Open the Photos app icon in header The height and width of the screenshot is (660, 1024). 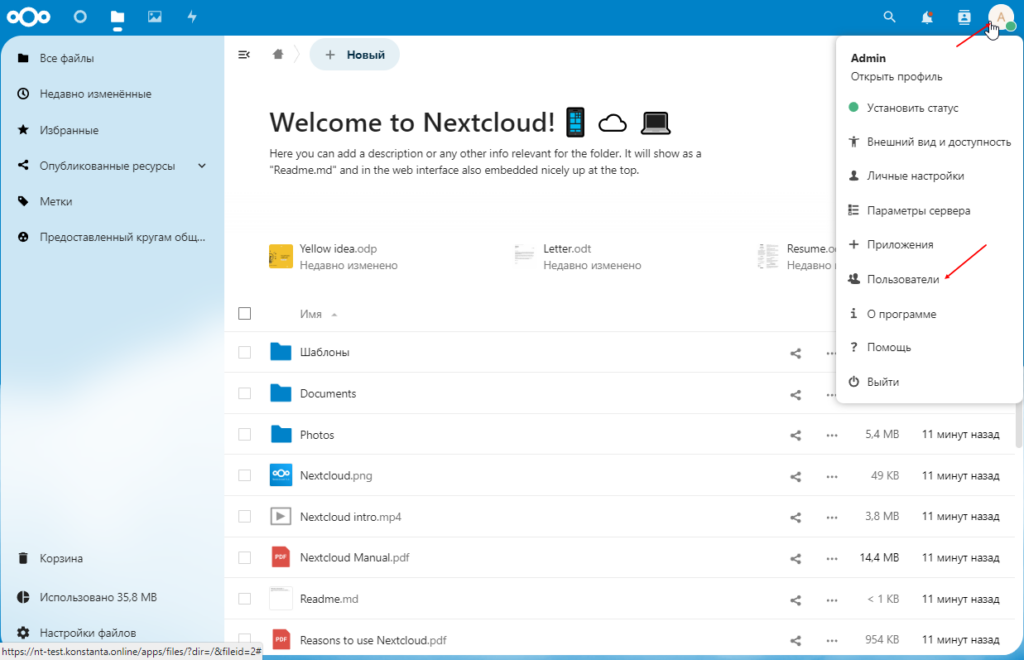tap(154, 17)
